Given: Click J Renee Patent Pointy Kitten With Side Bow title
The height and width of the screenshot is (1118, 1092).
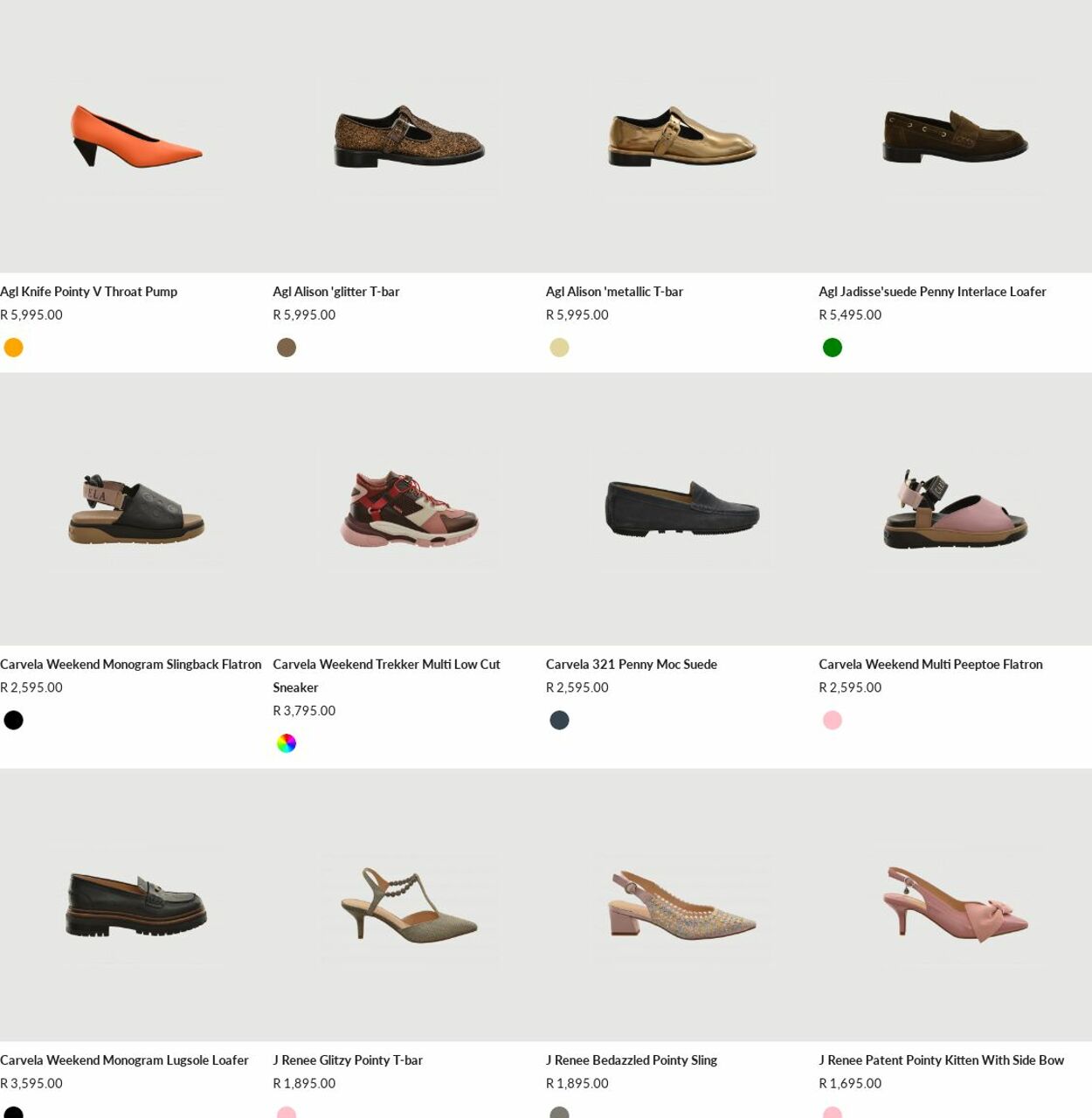Looking at the screenshot, I should [x=941, y=1060].
